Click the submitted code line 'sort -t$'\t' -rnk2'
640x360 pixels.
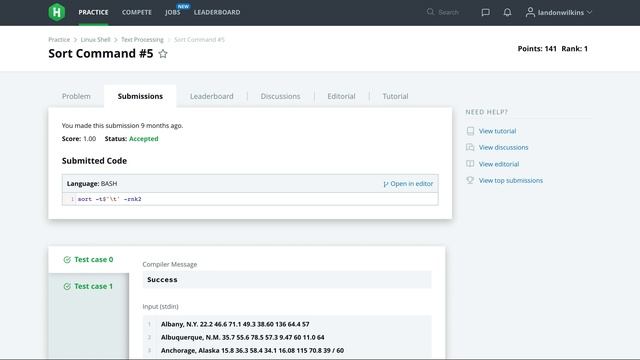coord(109,199)
